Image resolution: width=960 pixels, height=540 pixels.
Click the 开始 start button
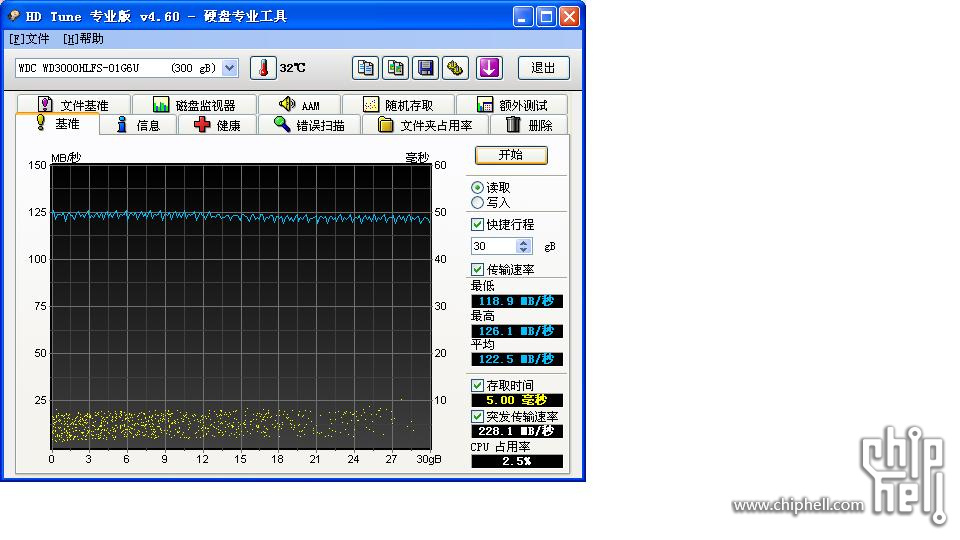[511, 155]
